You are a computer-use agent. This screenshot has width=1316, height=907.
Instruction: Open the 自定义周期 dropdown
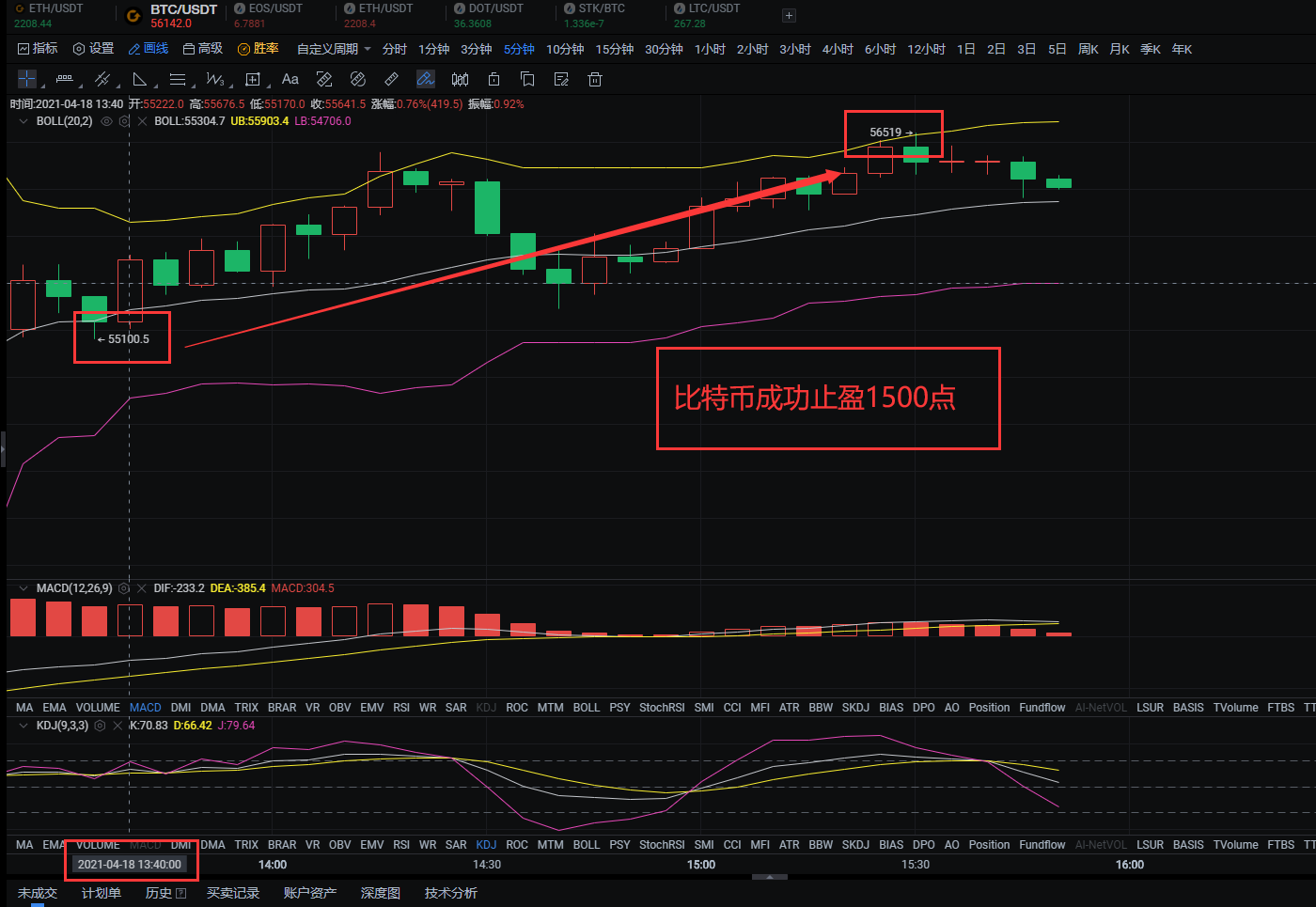(334, 49)
